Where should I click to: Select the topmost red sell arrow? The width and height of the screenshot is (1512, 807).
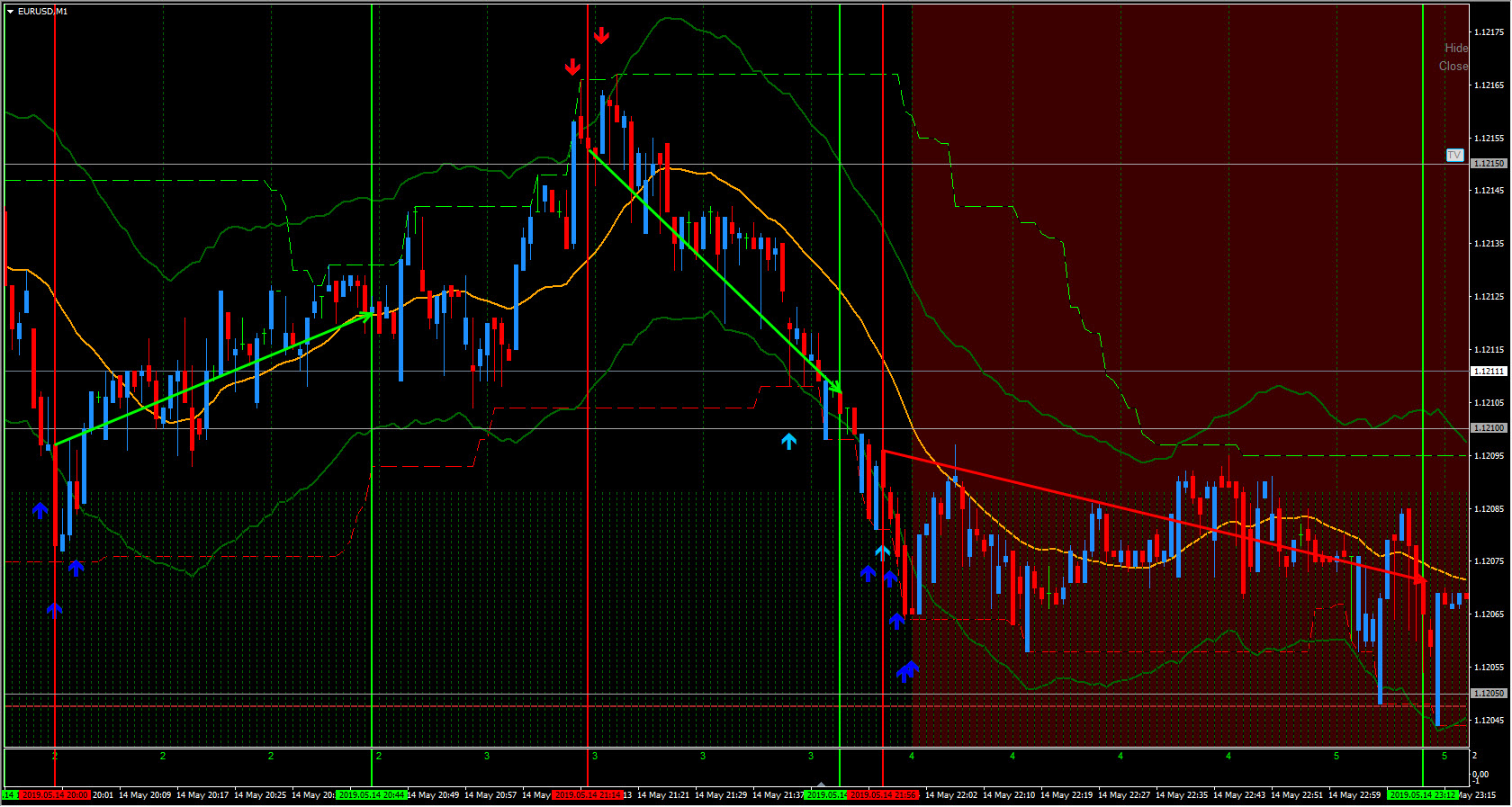[601, 35]
